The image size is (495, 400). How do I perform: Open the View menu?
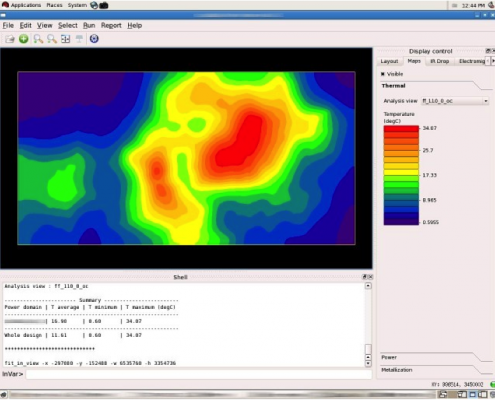coord(44,25)
